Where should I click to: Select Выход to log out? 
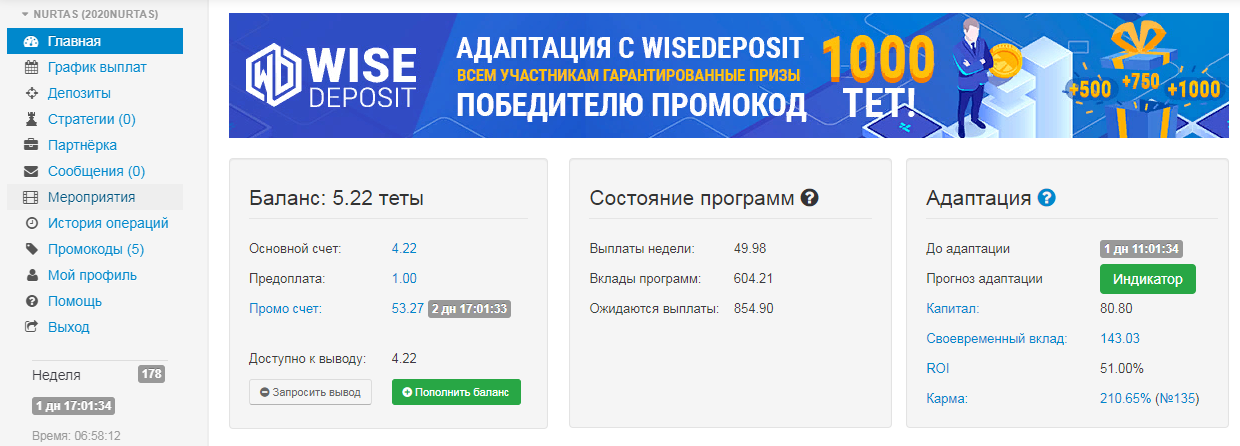(x=68, y=327)
